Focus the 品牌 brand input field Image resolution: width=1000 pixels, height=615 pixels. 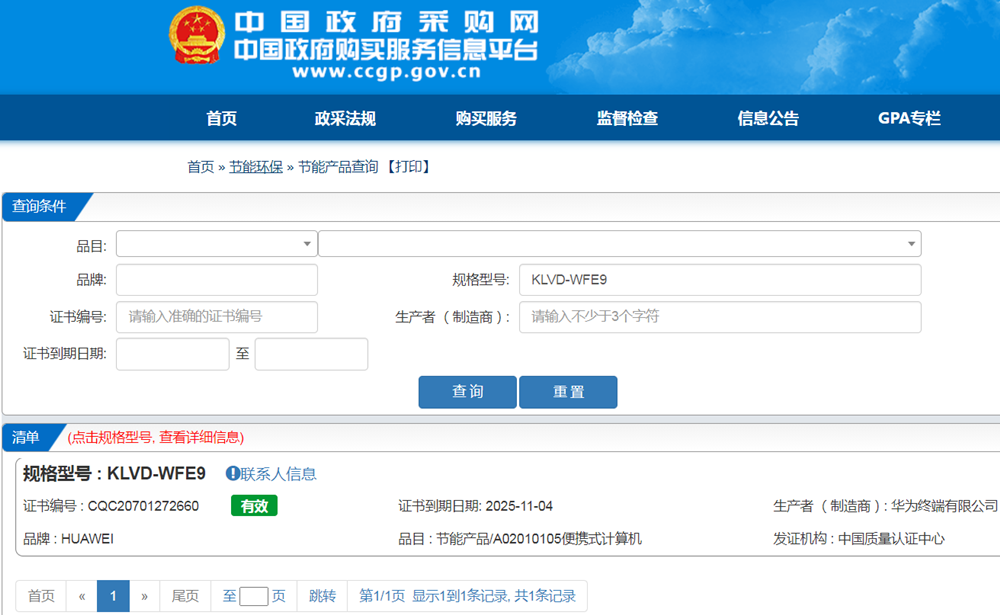pos(216,280)
